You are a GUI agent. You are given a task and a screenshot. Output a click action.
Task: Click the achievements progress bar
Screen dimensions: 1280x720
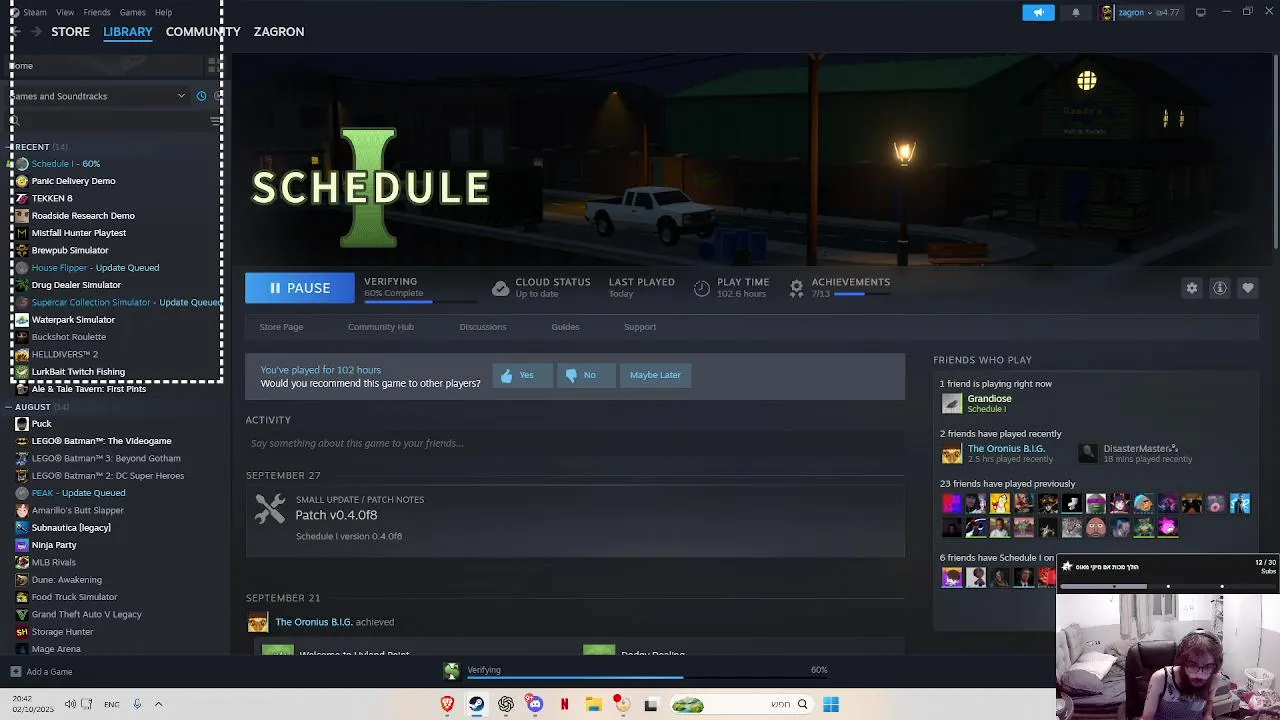(x=861, y=294)
